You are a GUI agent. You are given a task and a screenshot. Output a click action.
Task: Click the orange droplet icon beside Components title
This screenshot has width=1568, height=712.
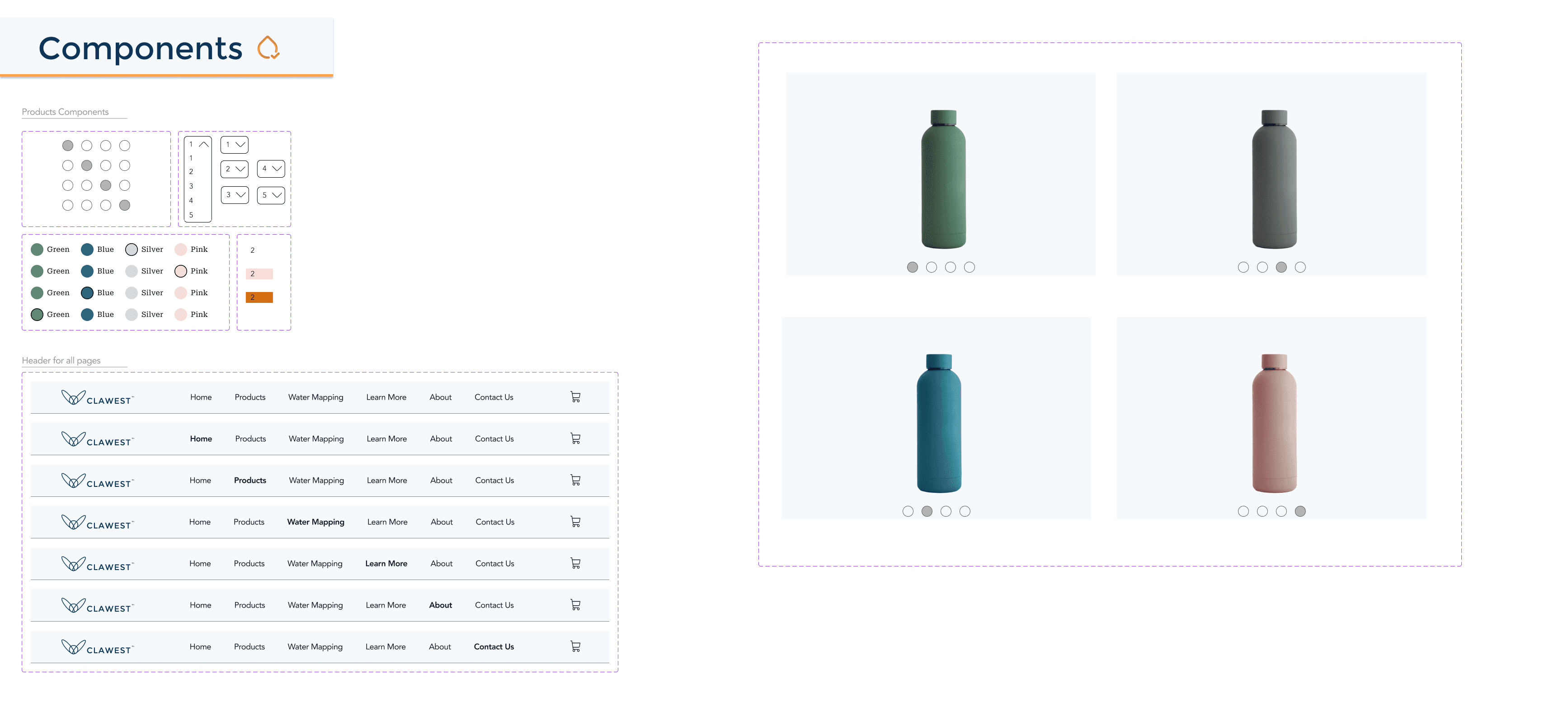coord(268,47)
